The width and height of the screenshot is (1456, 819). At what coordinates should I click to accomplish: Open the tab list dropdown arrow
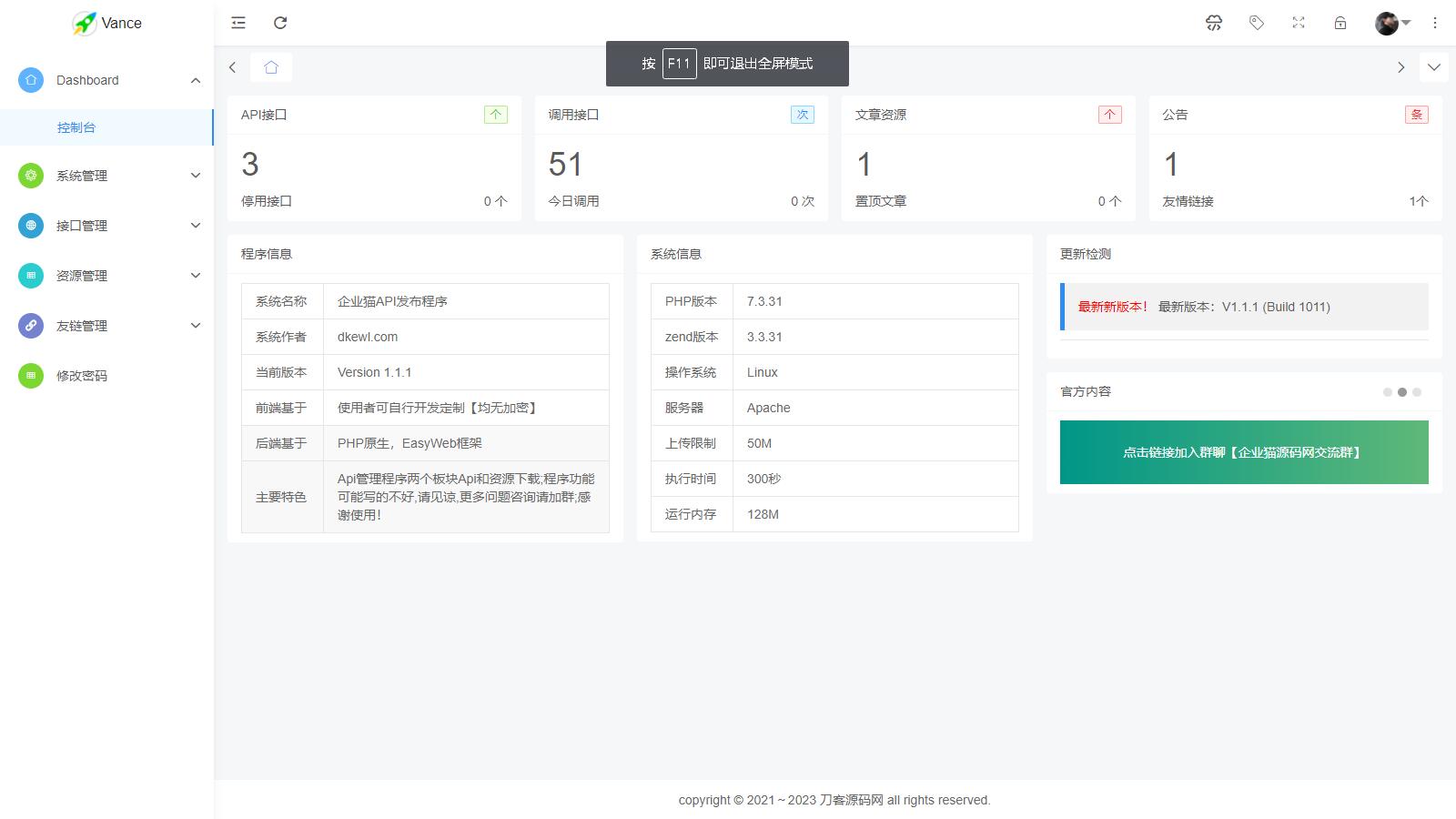point(1434,66)
